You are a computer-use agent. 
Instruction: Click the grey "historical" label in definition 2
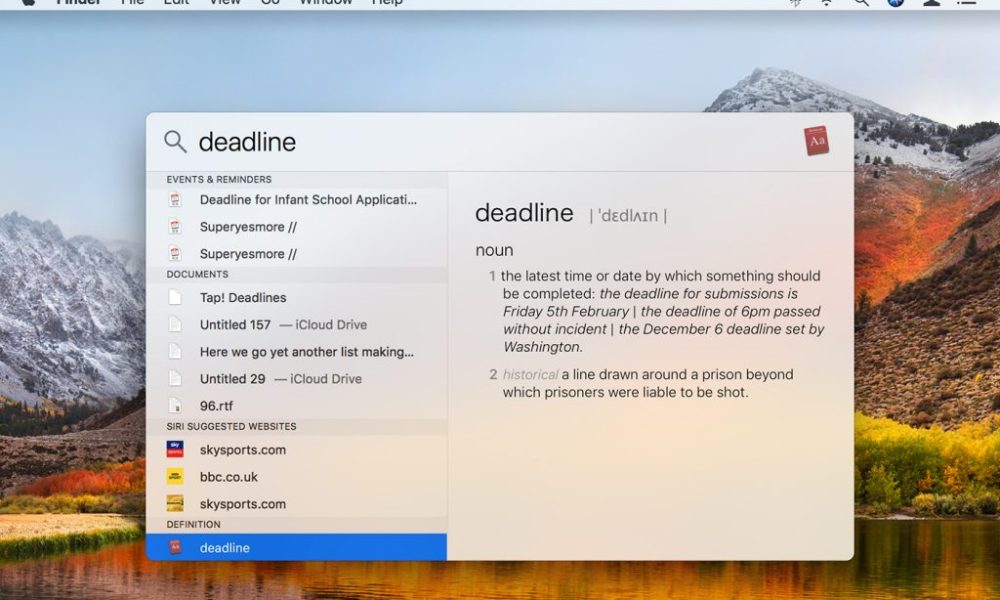[x=530, y=374]
